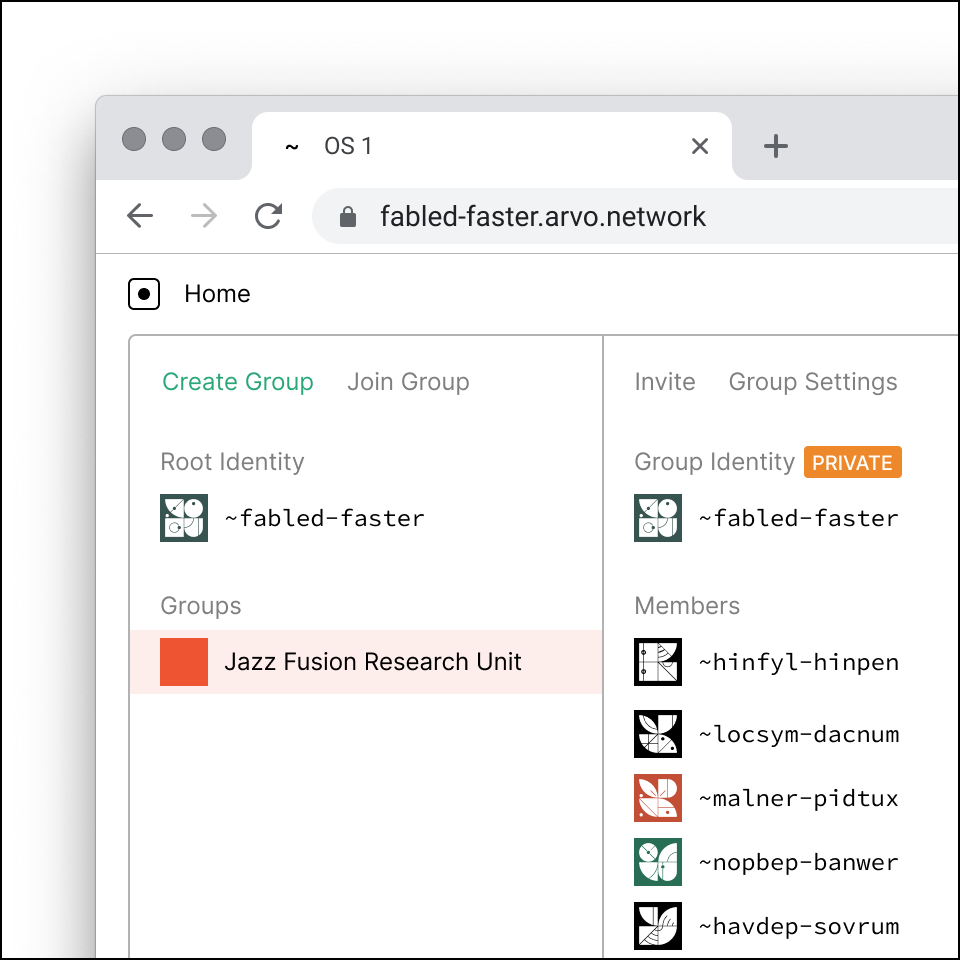960x960 pixels.
Task: Select member ~locsym-dacnum
Action: pyautogui.click(x=798, y=734)
